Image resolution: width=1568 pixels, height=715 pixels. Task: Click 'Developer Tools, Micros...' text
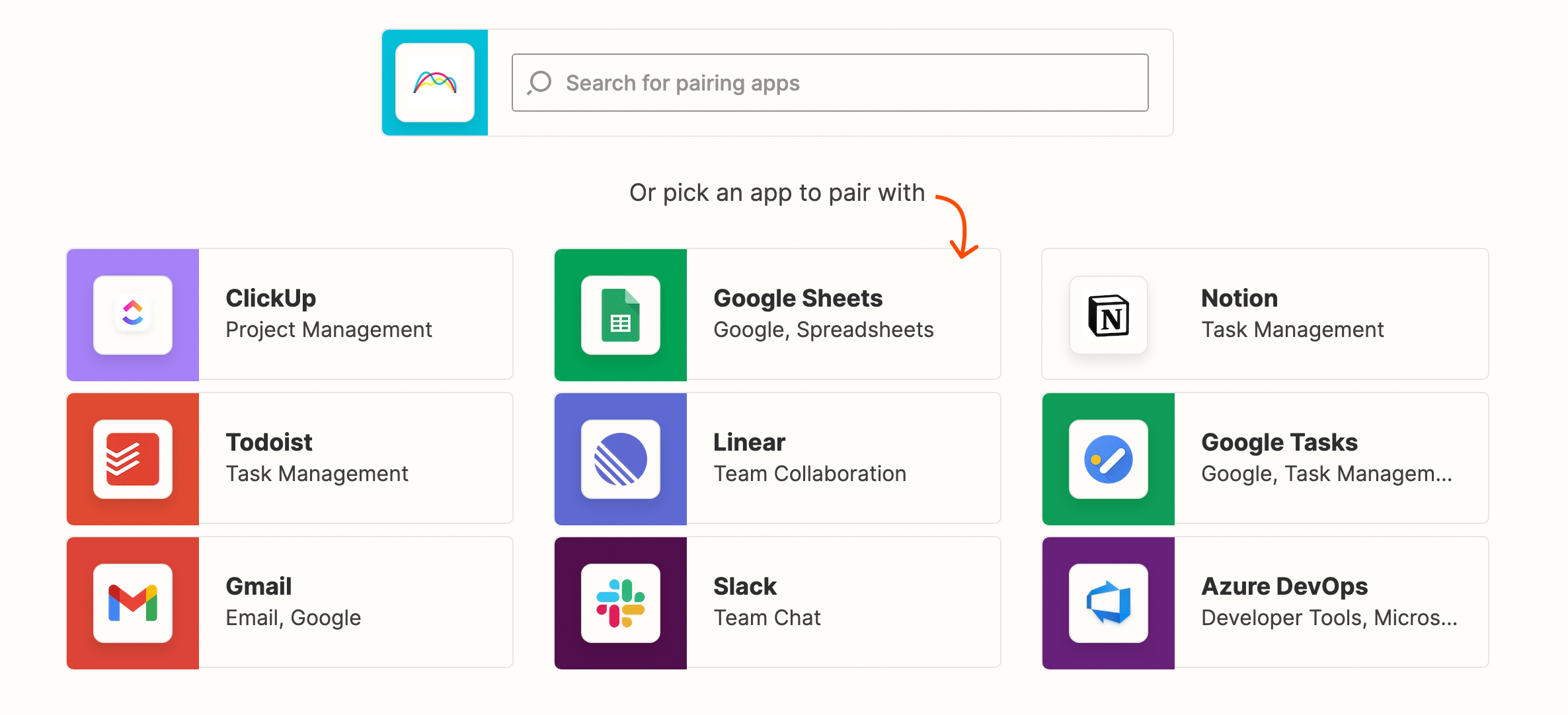tap(1329, 618)
